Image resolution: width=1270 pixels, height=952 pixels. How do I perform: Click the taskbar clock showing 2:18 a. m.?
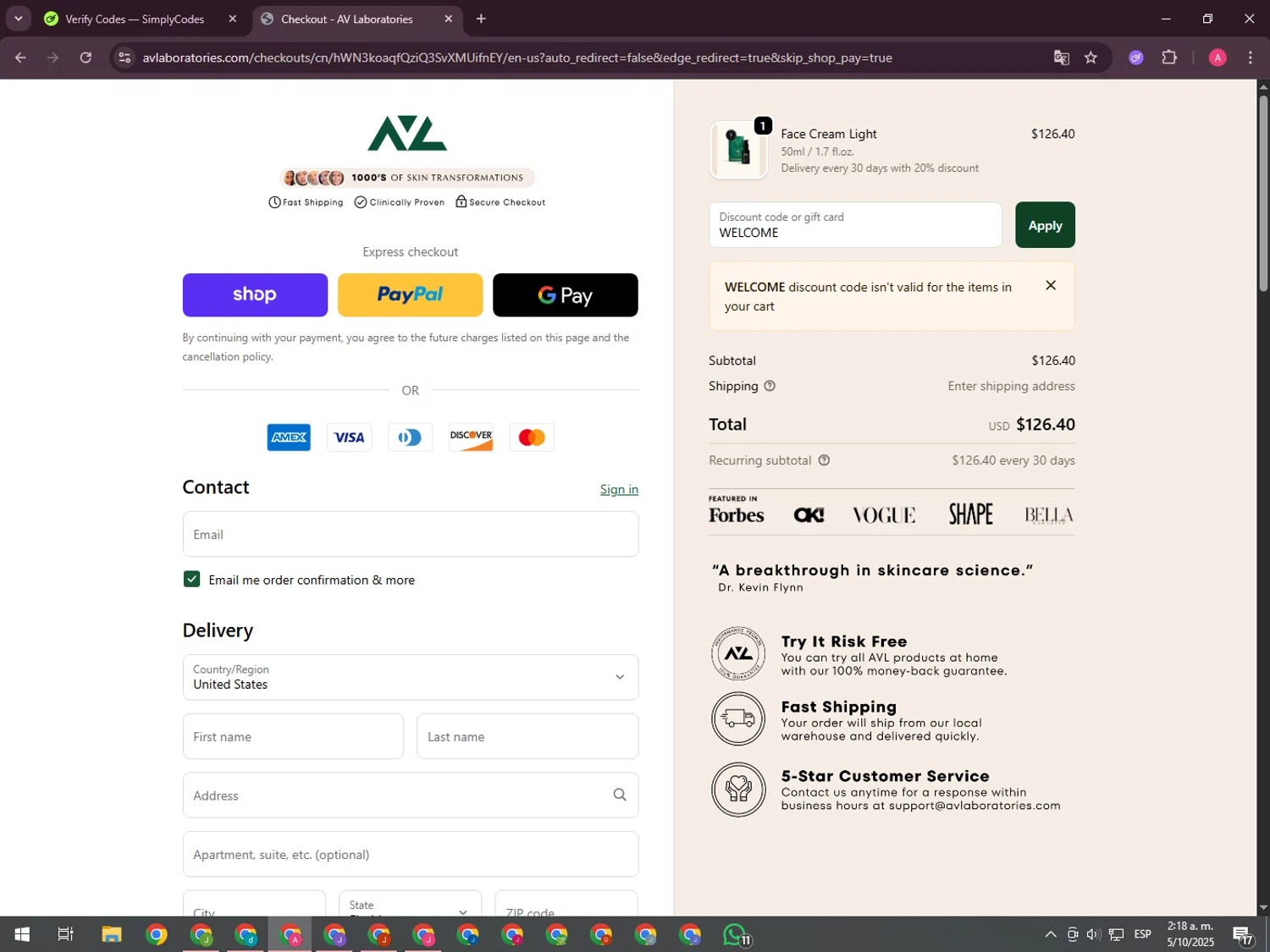tap(1190, 934)
